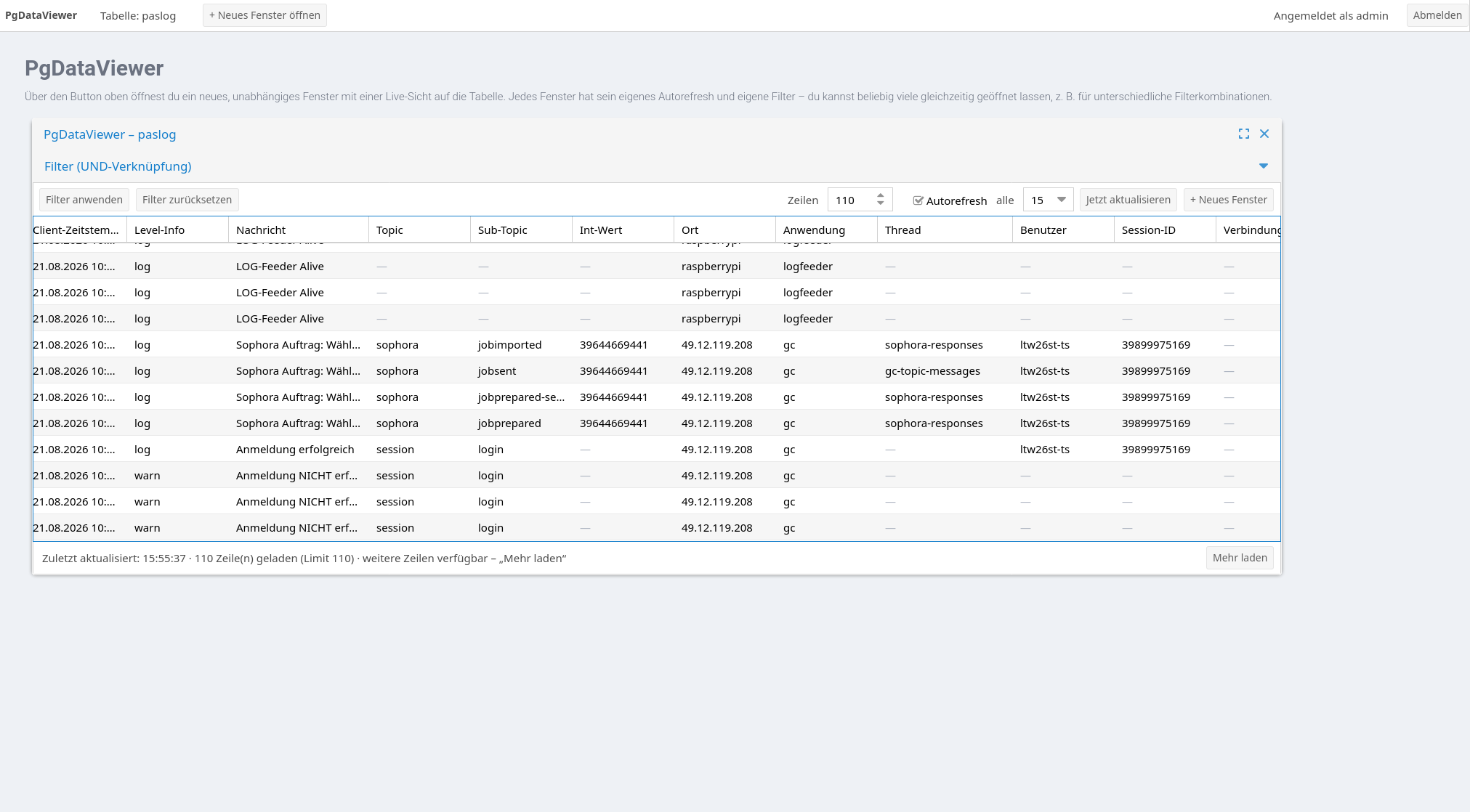Sort by Client-Zeitstempel column header
Viewport: 1470px width, 812px height.
click(80, 230)
